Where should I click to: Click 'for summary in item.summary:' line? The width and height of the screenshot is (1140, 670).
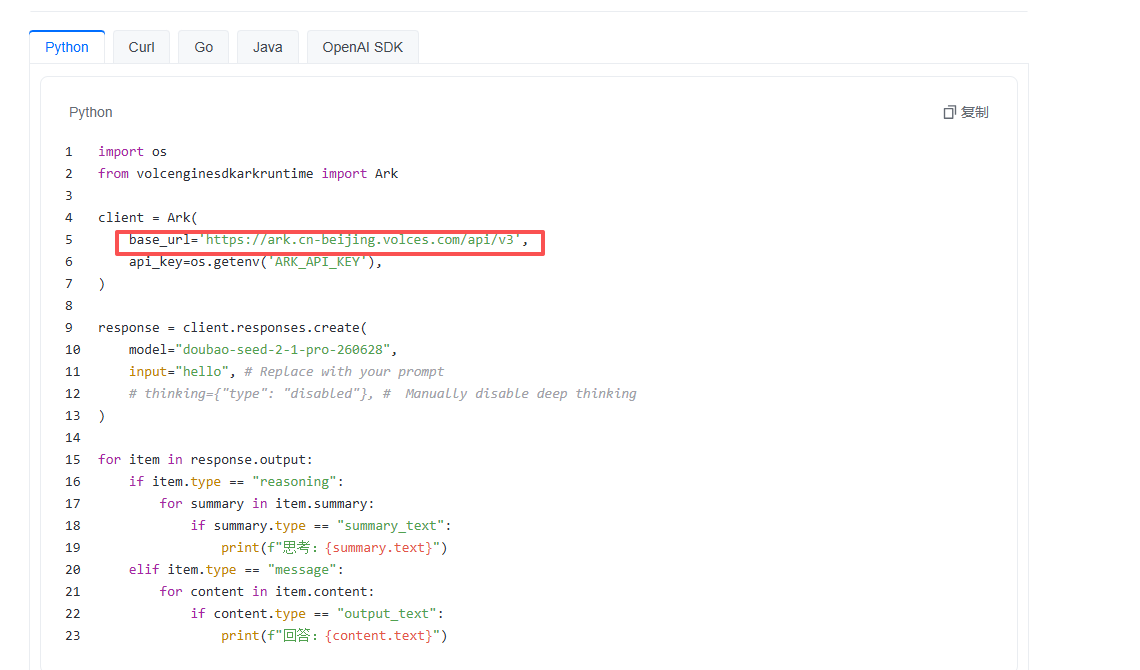point(267,503)
